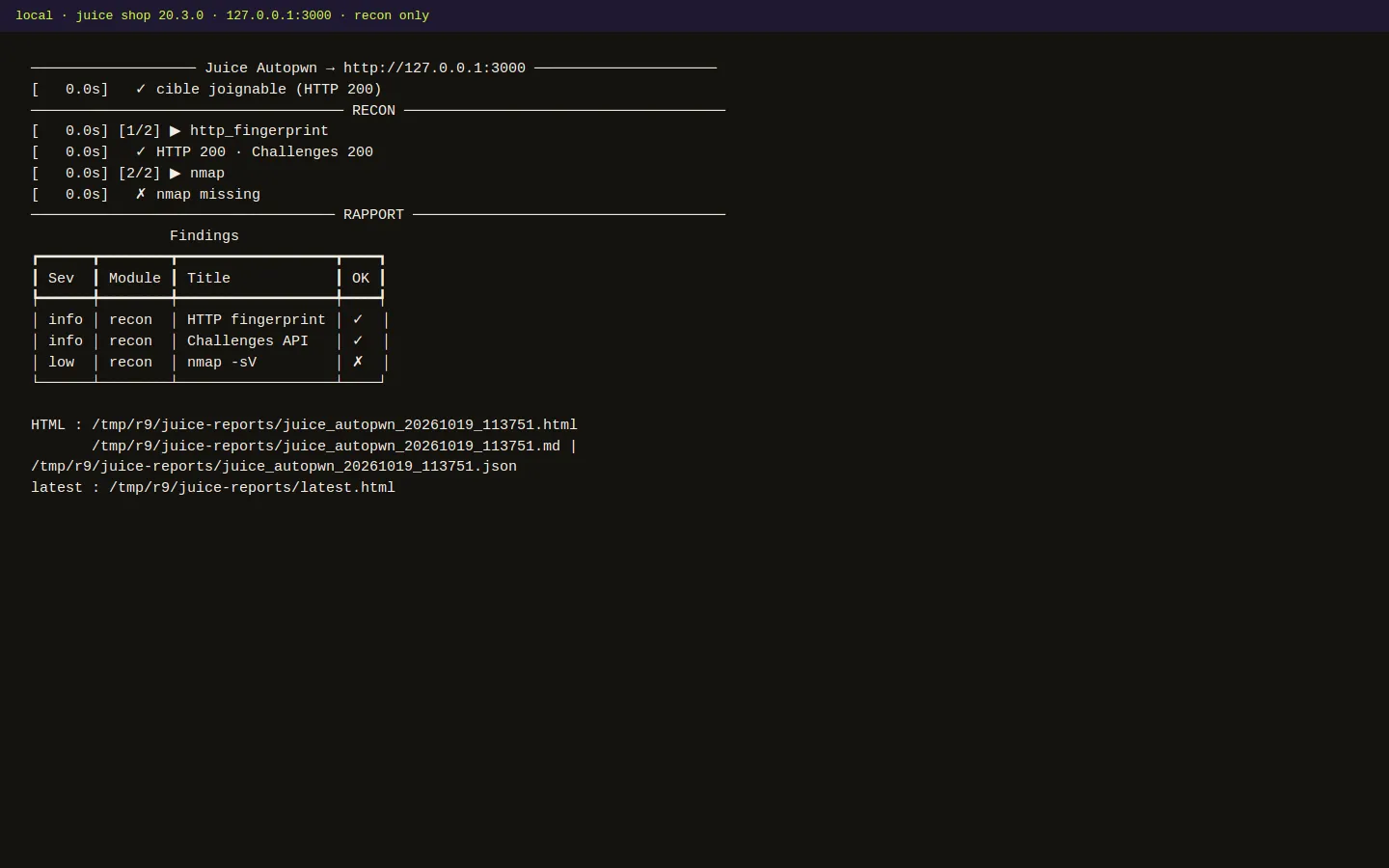1389x868 pixels.
Task: Click the check mark before 'cible joignable'
Action: (141, 89)
